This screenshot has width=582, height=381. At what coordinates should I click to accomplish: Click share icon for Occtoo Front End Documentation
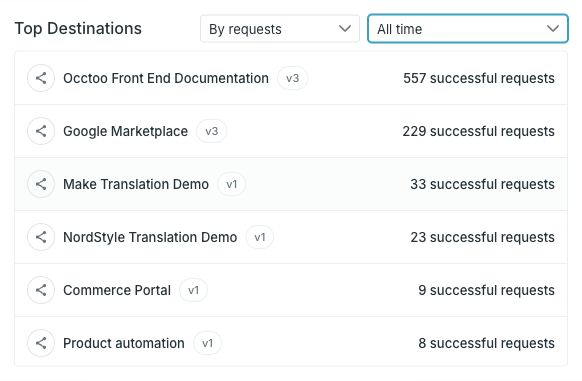(x=41, y=78)
